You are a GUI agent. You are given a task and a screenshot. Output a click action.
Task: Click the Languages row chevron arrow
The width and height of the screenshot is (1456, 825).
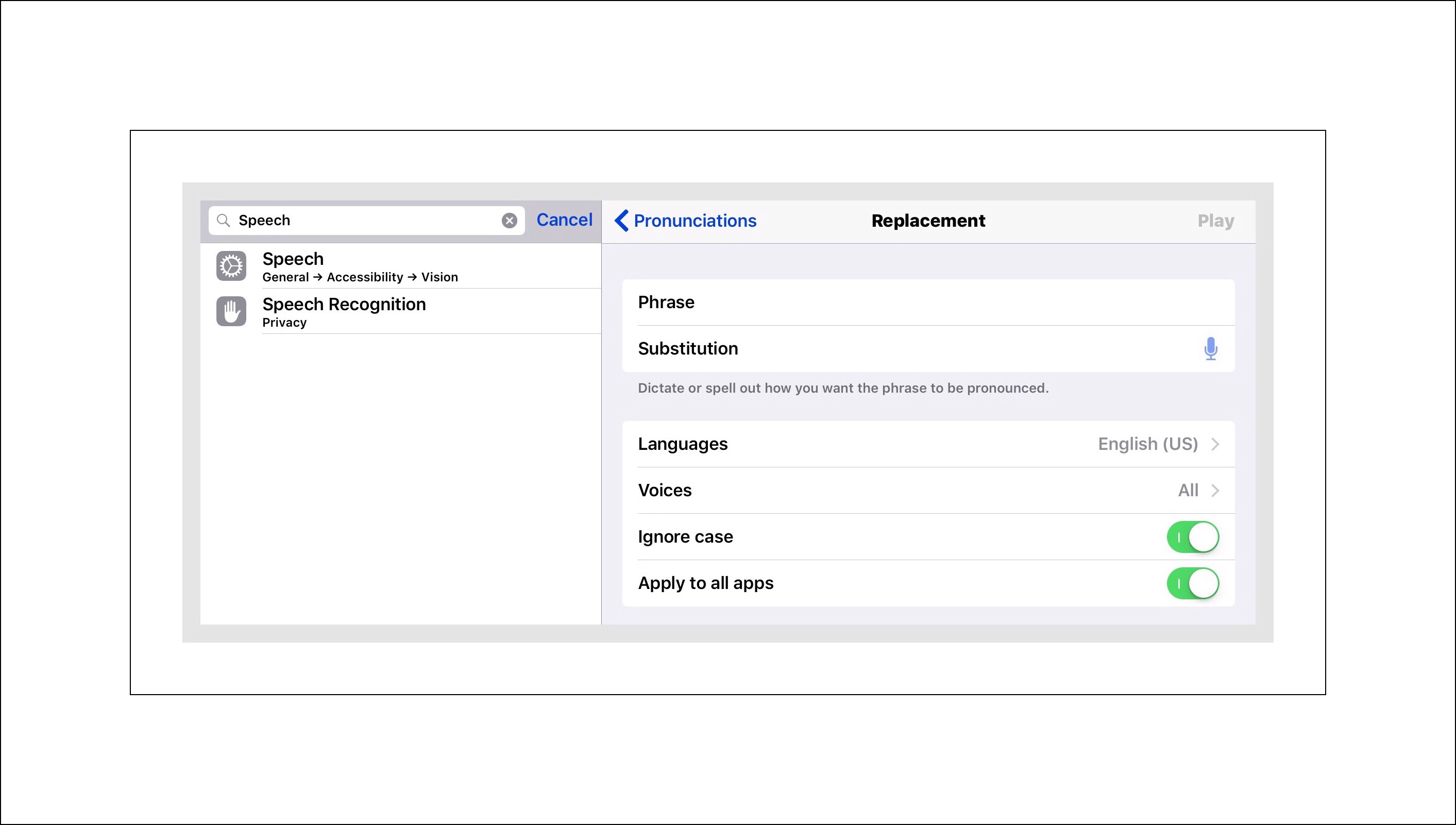tap(1215, 444)
